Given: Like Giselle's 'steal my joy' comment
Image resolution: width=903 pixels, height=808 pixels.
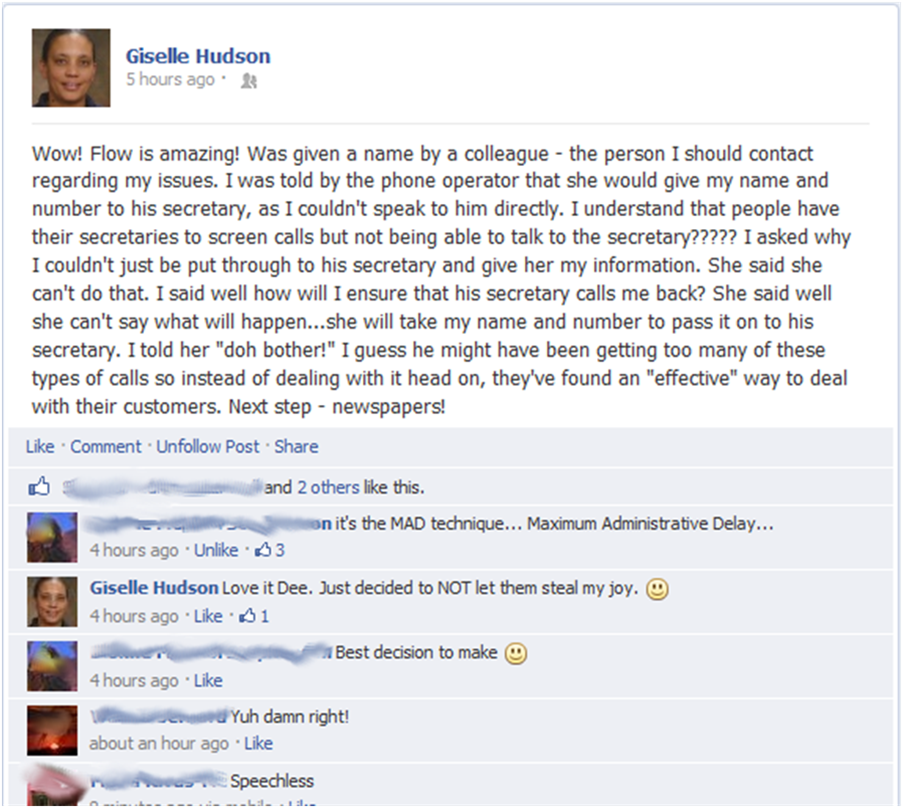Looking at the screenshot, I should click(x=208, y=616).
